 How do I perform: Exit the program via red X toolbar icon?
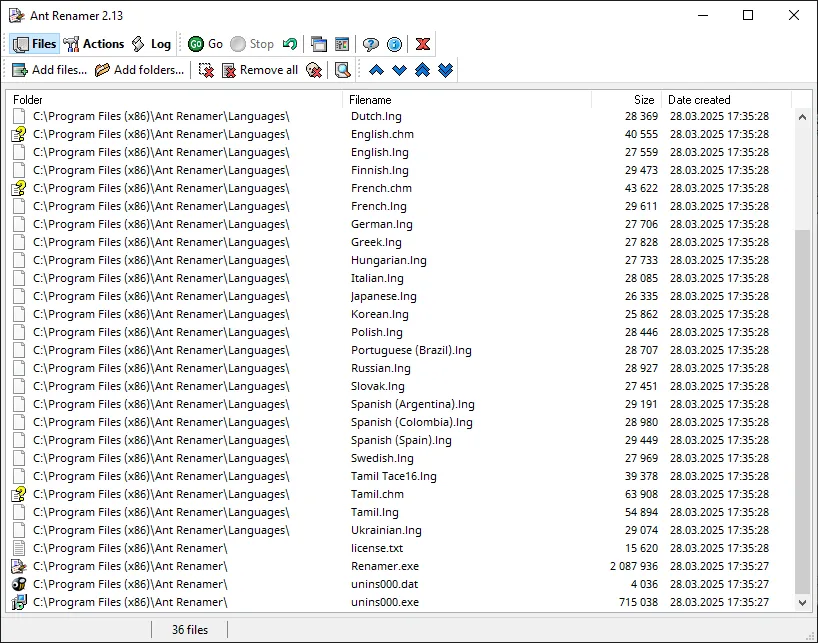pos(422,44)
